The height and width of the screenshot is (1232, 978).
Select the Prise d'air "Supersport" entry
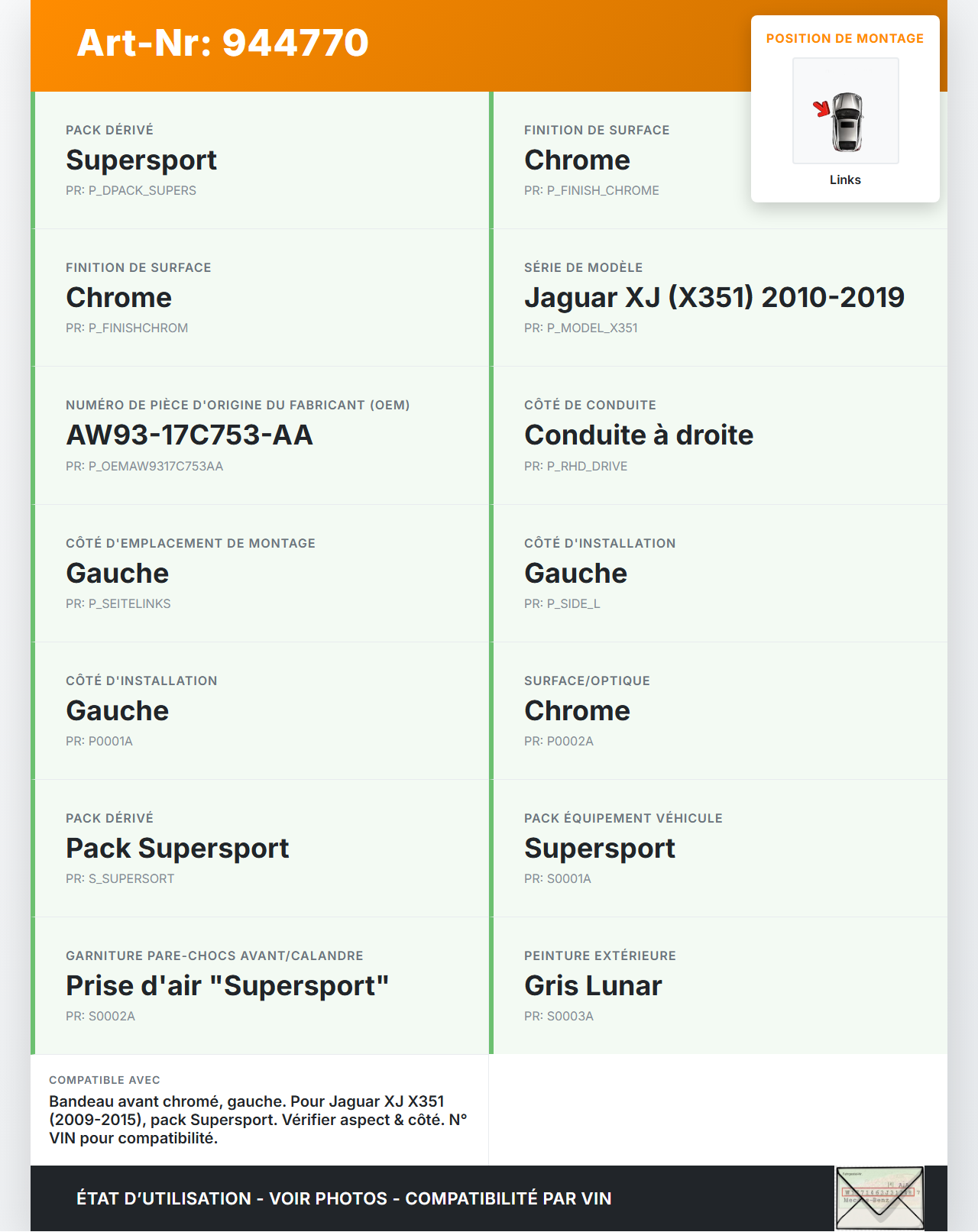pos(227,986)
